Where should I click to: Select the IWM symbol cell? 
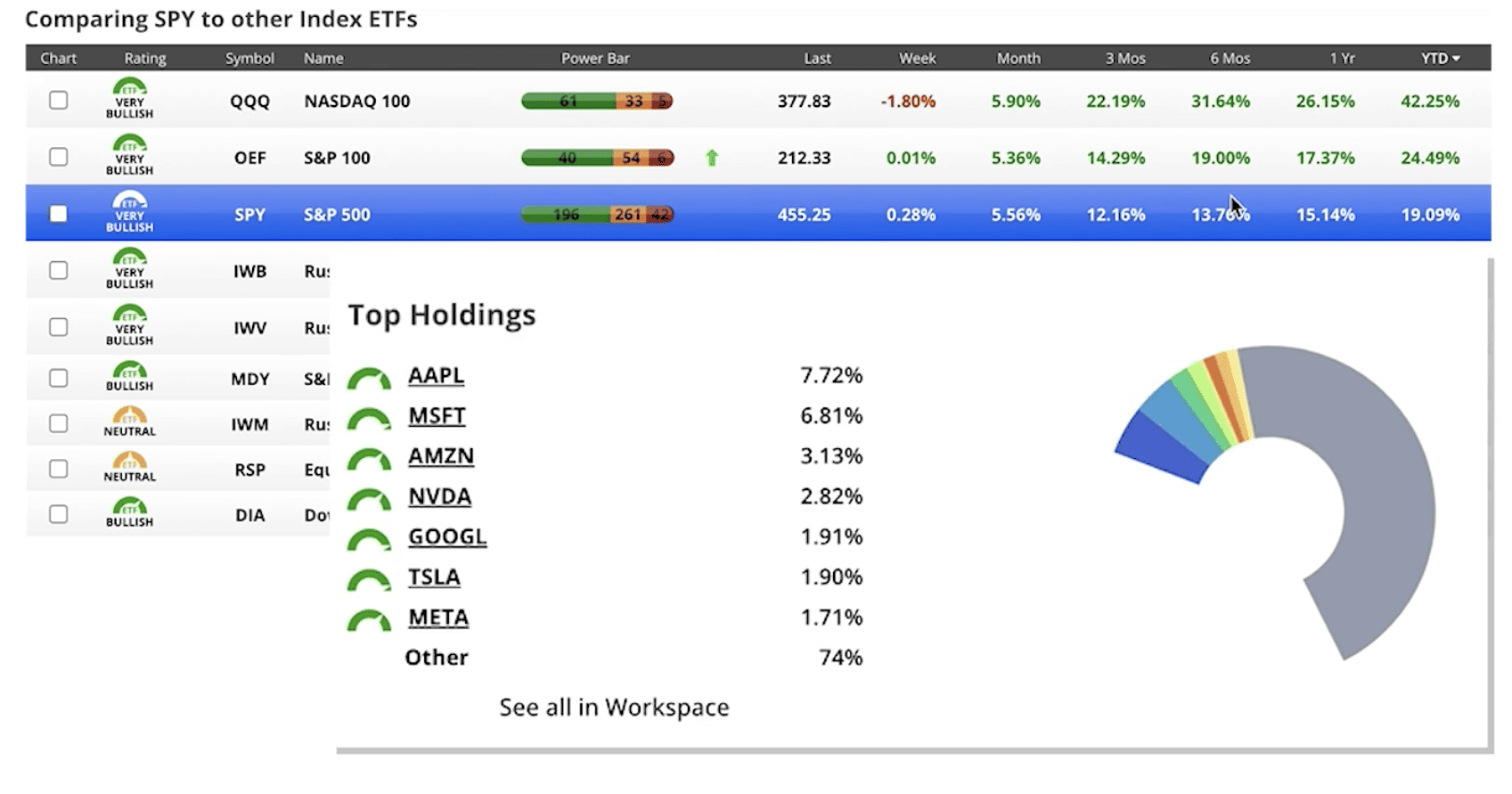(249, 424)
